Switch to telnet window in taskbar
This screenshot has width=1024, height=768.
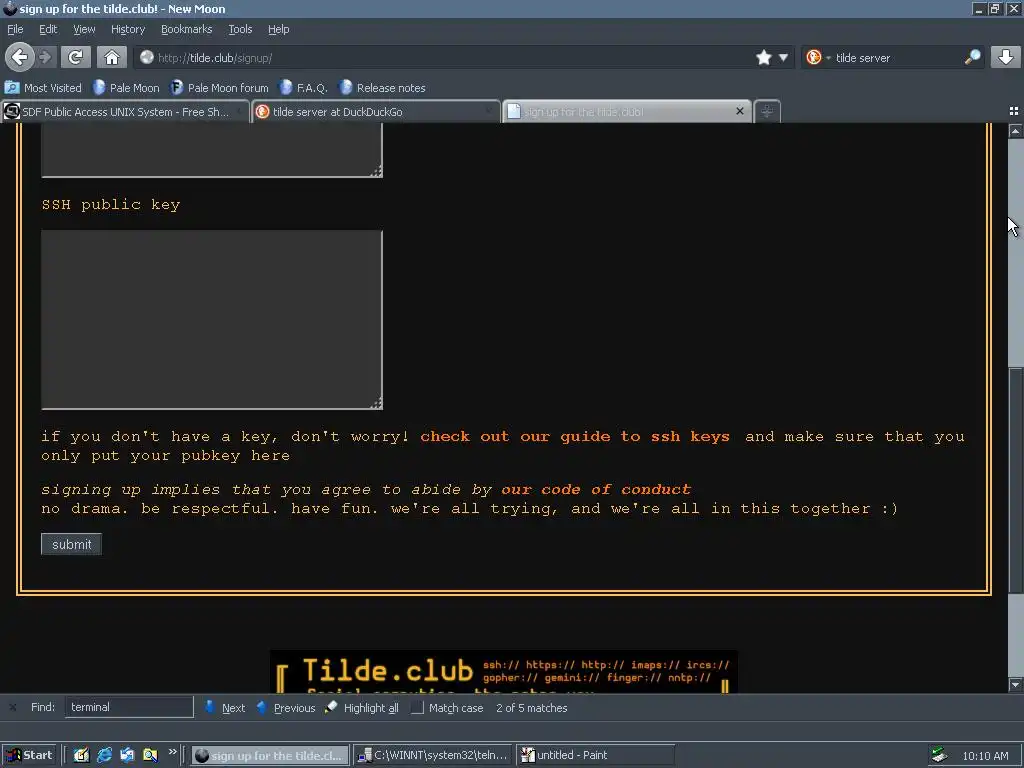tap(433, 755)
